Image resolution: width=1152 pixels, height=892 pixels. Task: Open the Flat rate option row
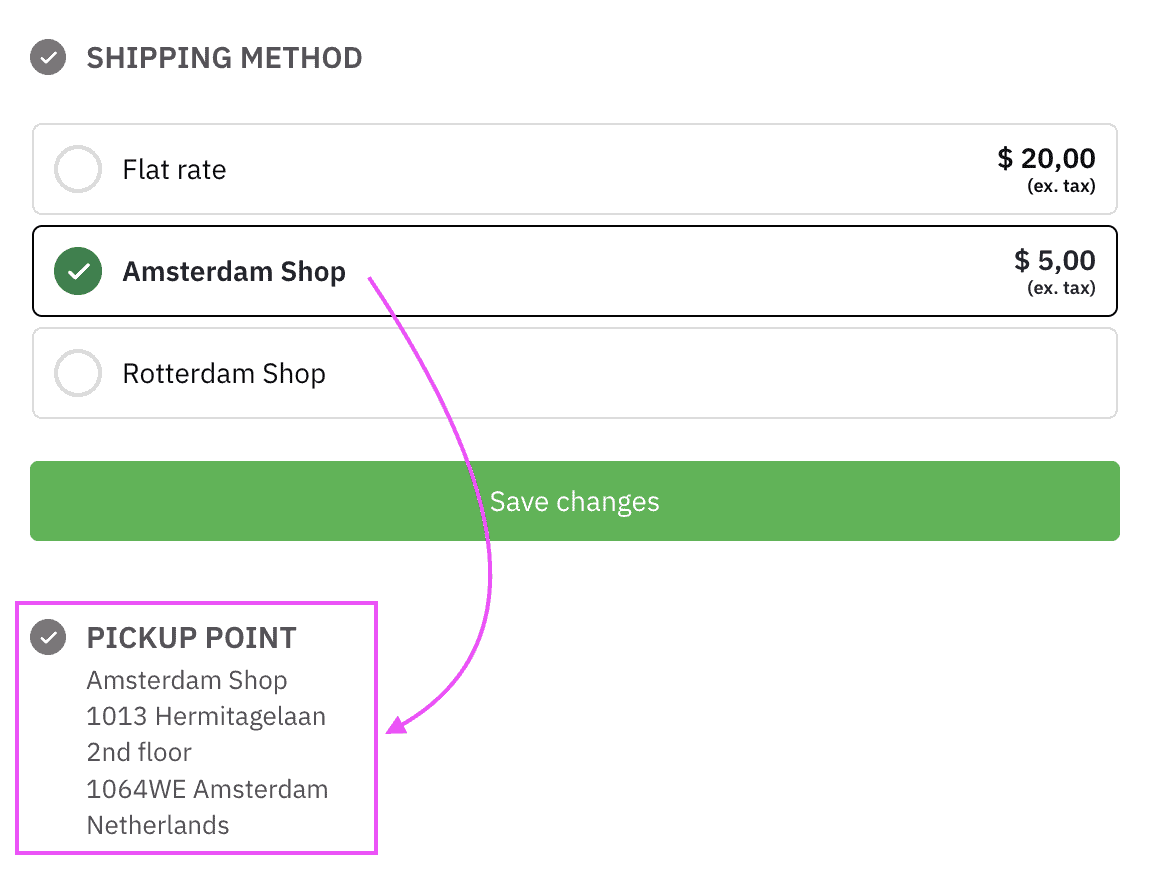tap(574, 169)
